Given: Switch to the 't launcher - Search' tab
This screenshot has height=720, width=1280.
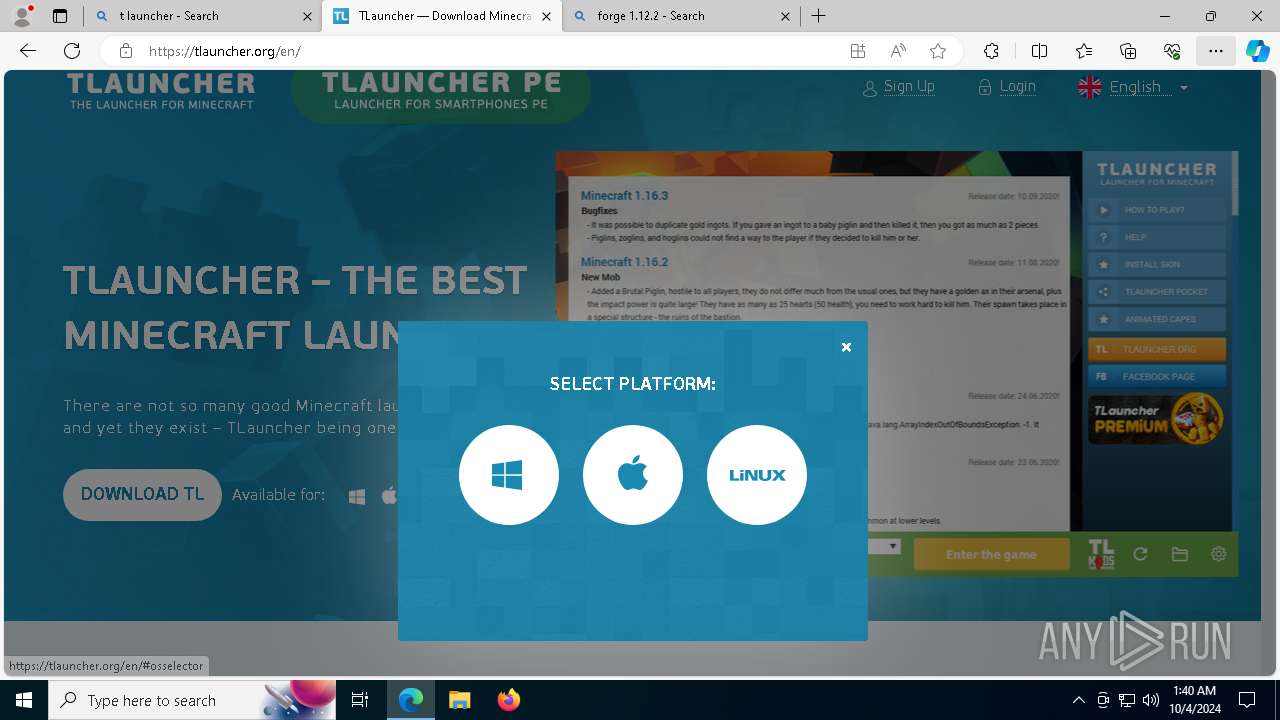Looking at the screenshot, I should (x=203, y=16).
